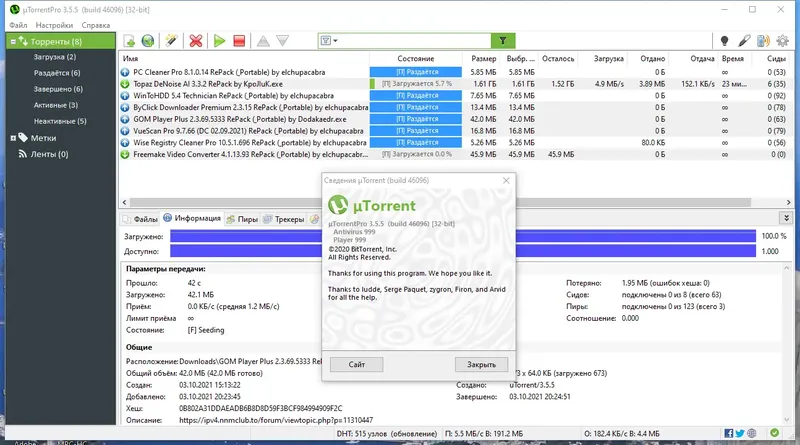Open the Файл menu
The height and width of the screenshot is (445, 800).
click(18, 25)
